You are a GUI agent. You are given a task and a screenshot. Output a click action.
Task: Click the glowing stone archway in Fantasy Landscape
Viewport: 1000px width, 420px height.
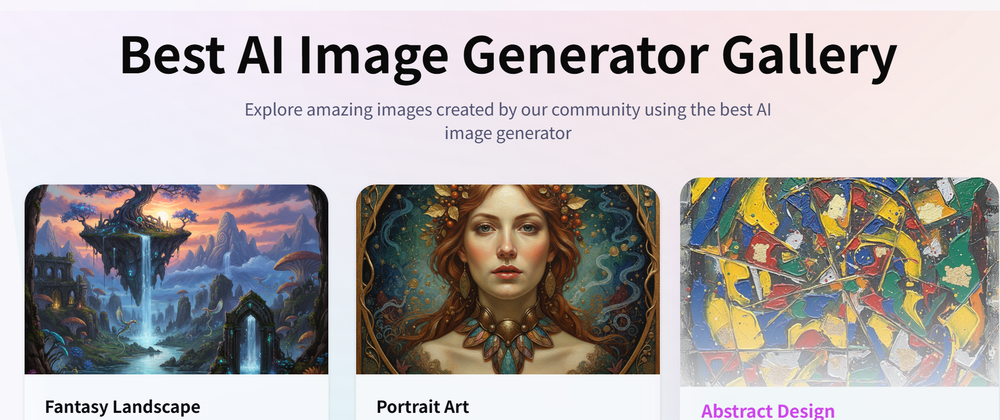coord(247,331)
